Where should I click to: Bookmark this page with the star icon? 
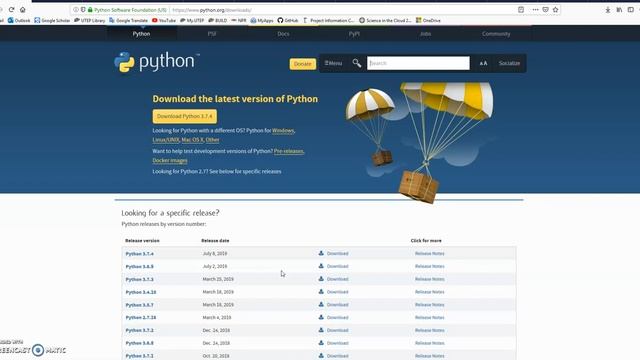click(556, 9)
